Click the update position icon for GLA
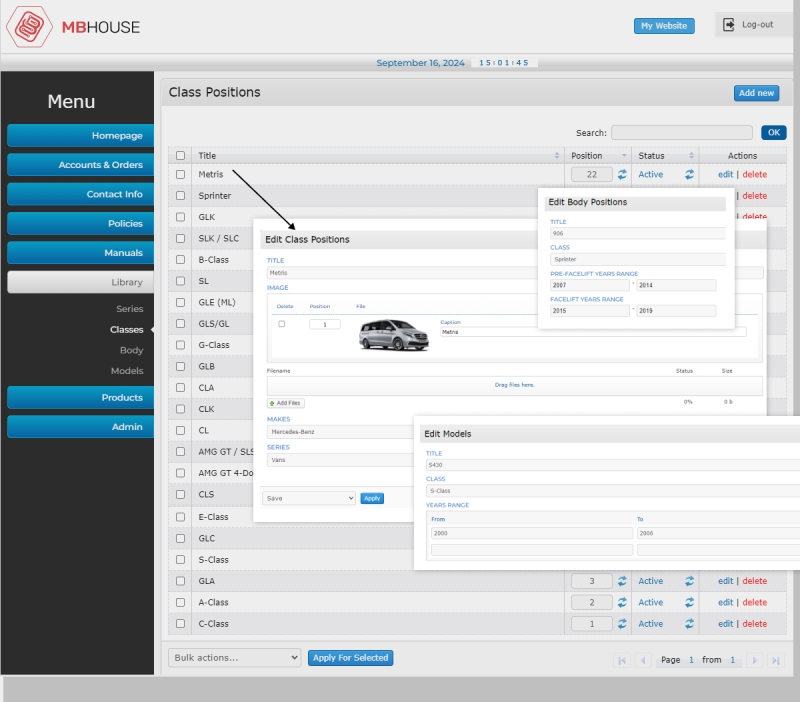 [622, 581]
